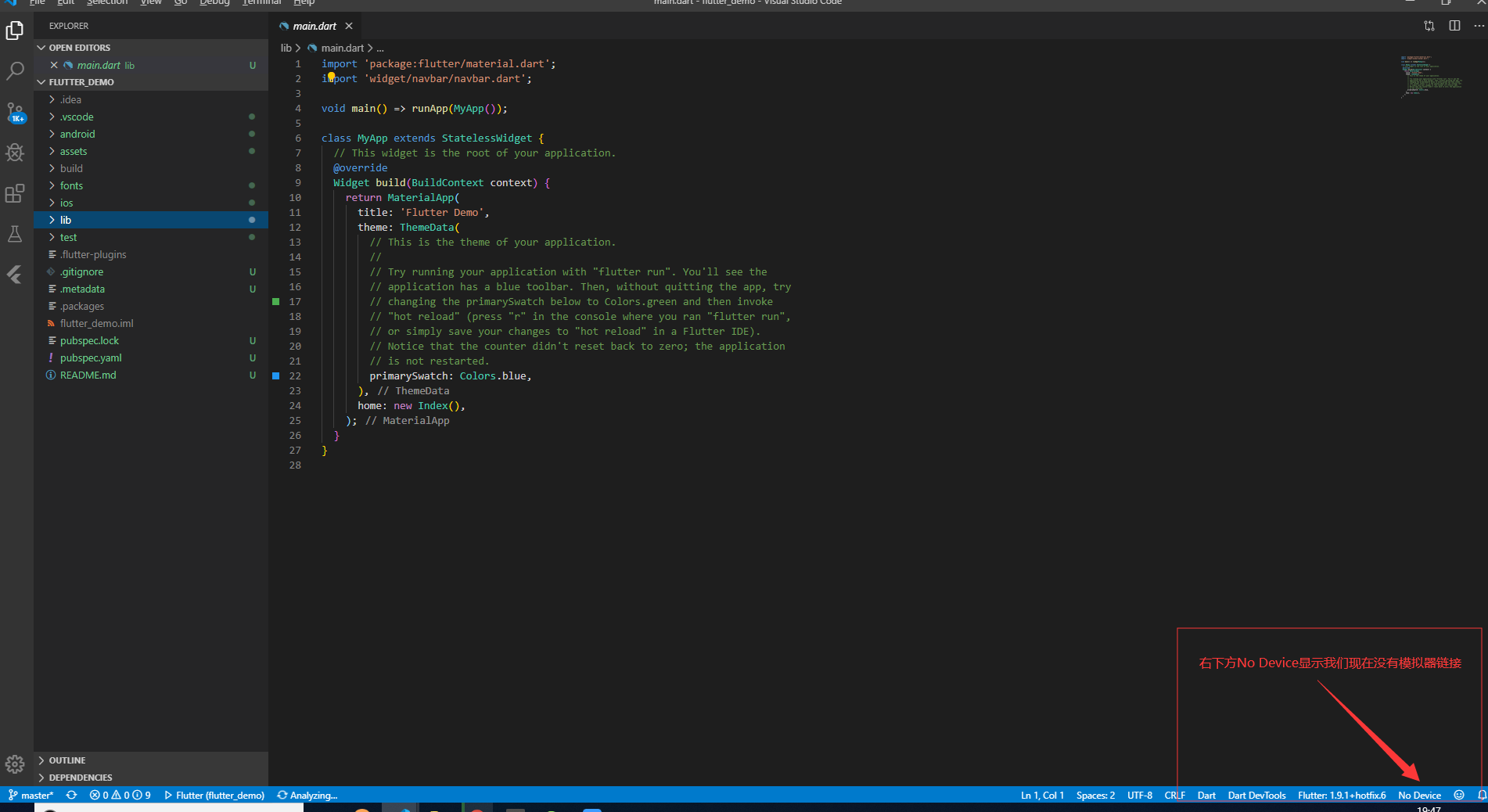
Task: Open the Flutter icon in activity bar
Action: [15, 275]
